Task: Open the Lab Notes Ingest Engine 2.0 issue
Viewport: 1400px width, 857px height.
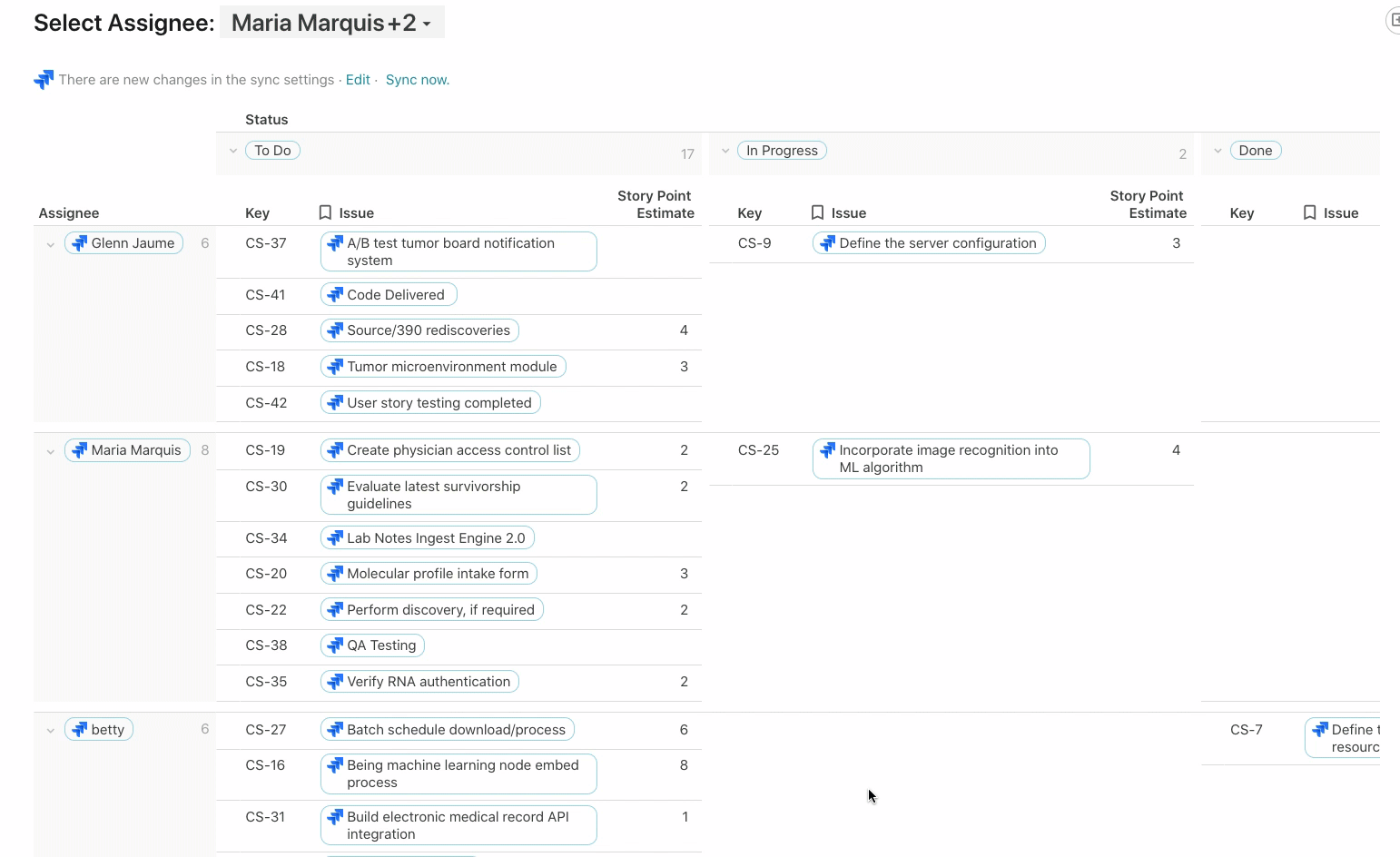Action: pos(436,538)
